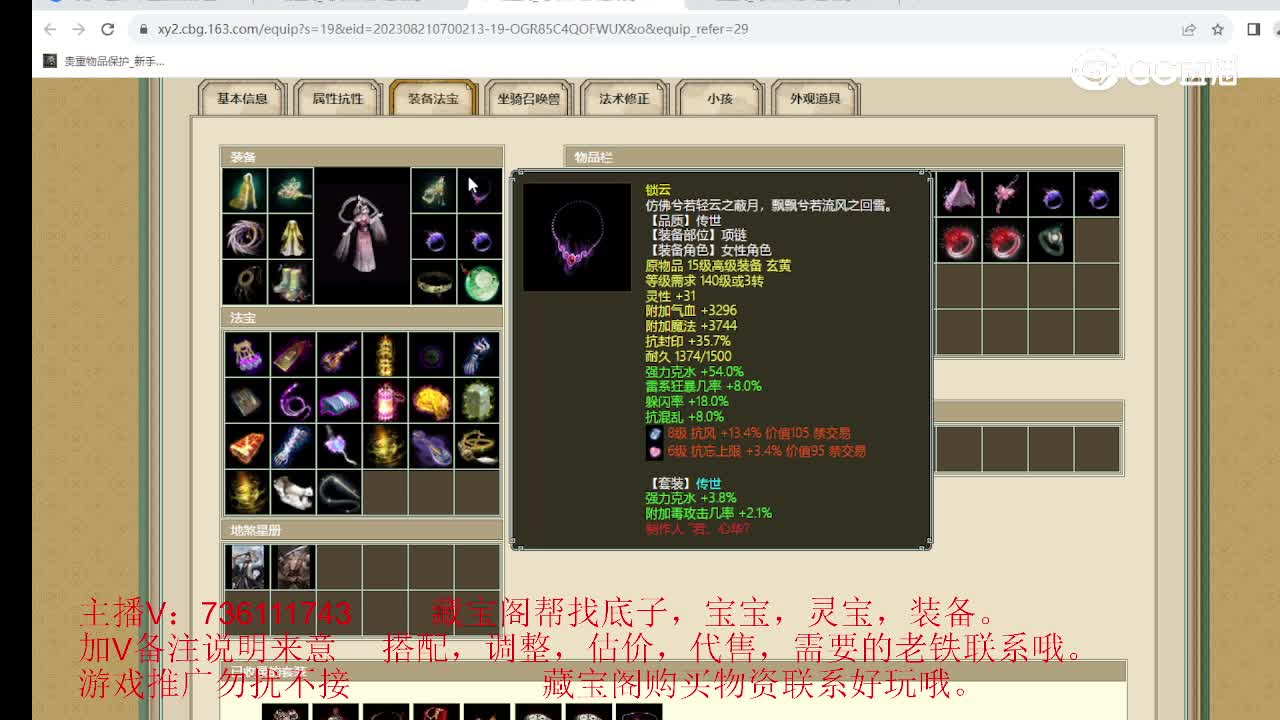This screenshot has width=1280, height=720.
Task: Click the 耐久 1374/1500 line
Action: click(x=688, y=356)
